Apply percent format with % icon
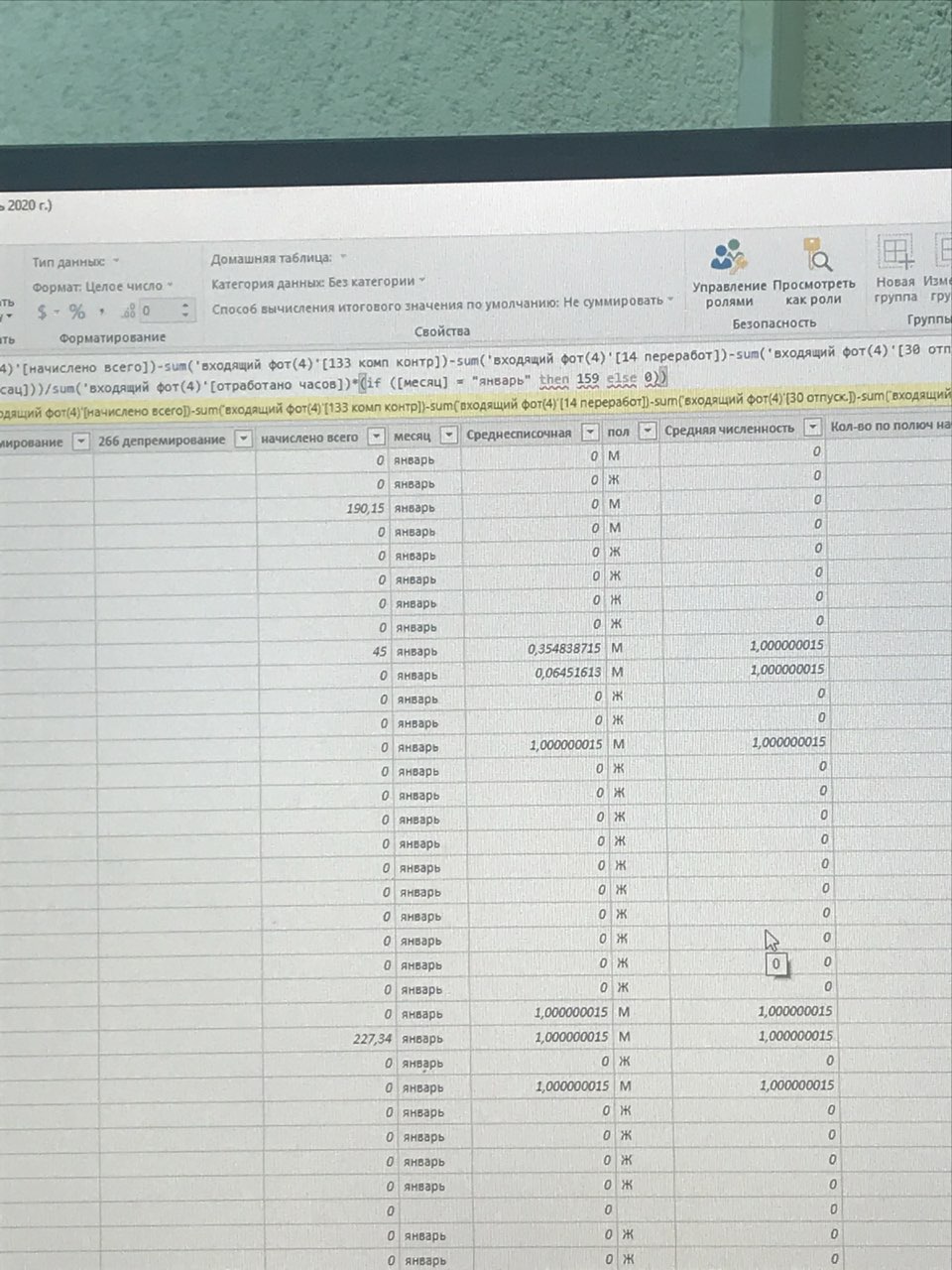952x1270 pixels. pos(77,312)
